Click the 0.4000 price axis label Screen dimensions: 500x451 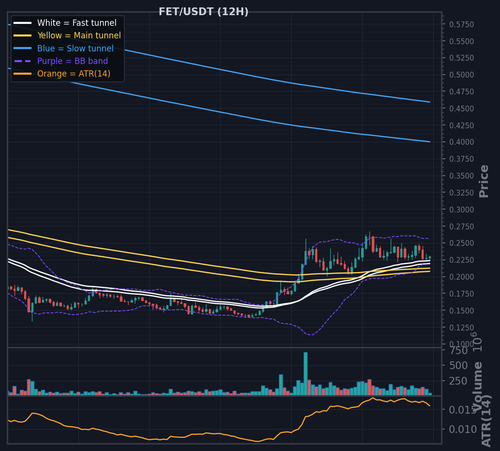461,142
